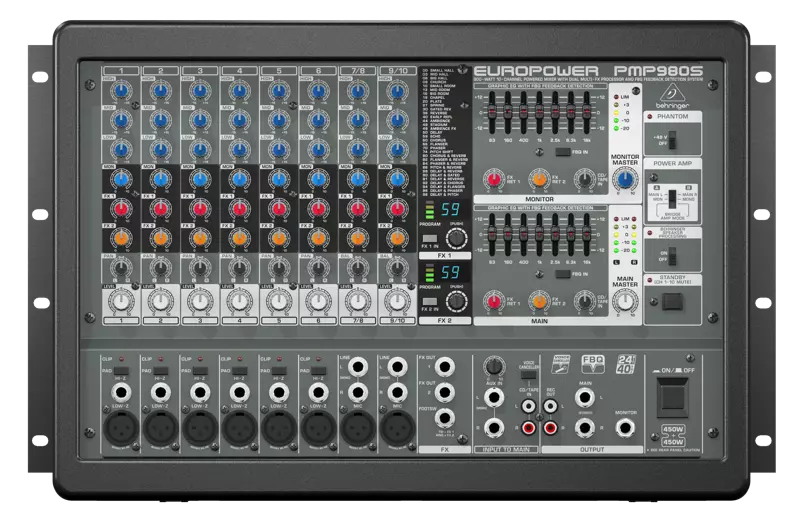
Task: Click the Main section FX RET 1 red knob
Action: [x=493, y=301]
